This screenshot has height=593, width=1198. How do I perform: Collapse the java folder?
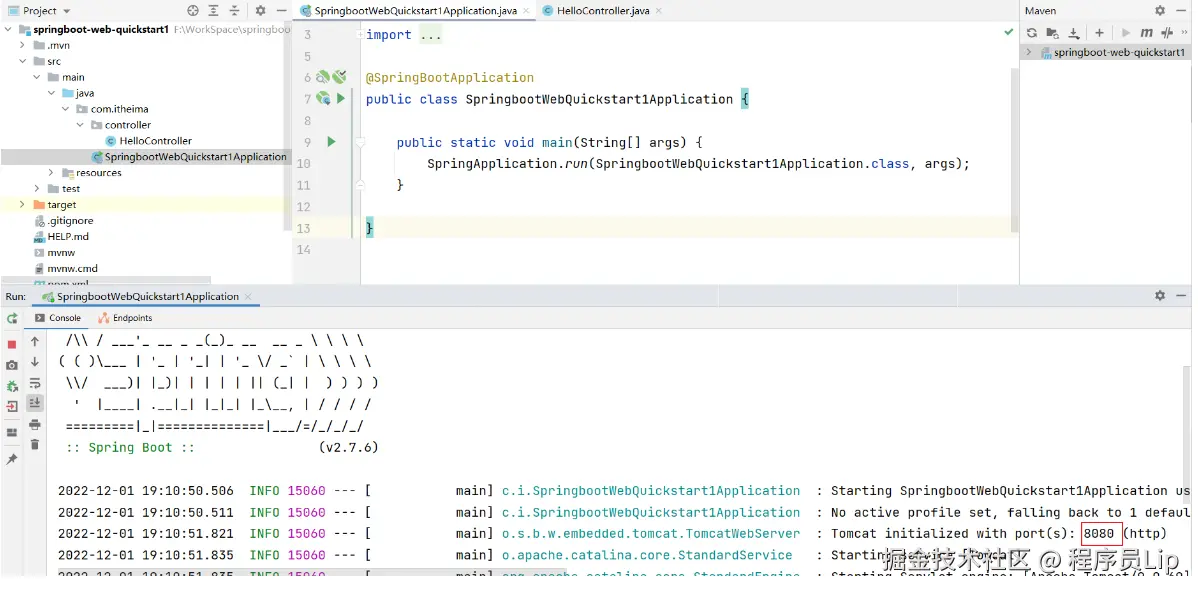(52, 93)
